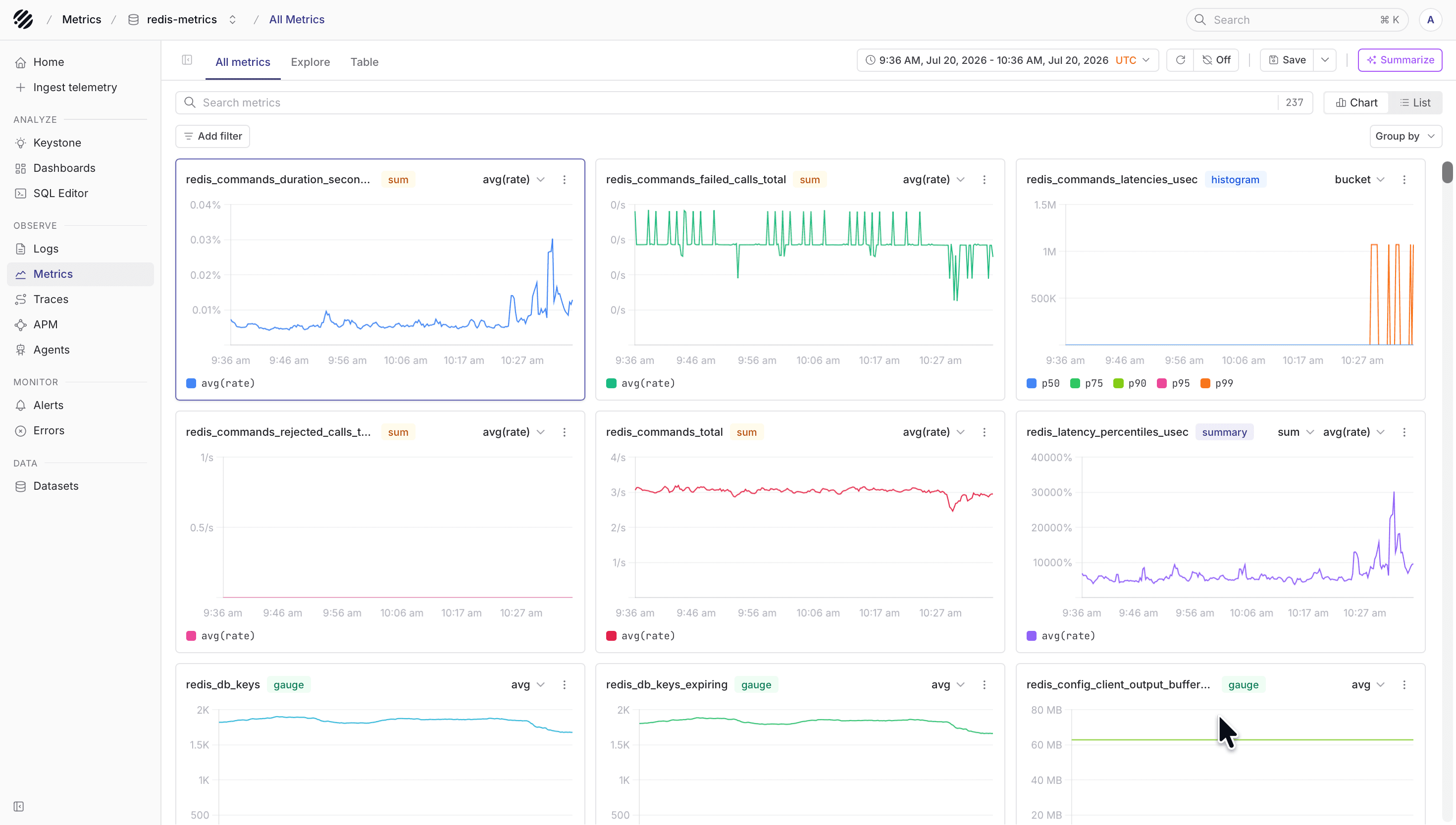Change avg(rate) on redis_commands_duration_seconds chart

513,180
